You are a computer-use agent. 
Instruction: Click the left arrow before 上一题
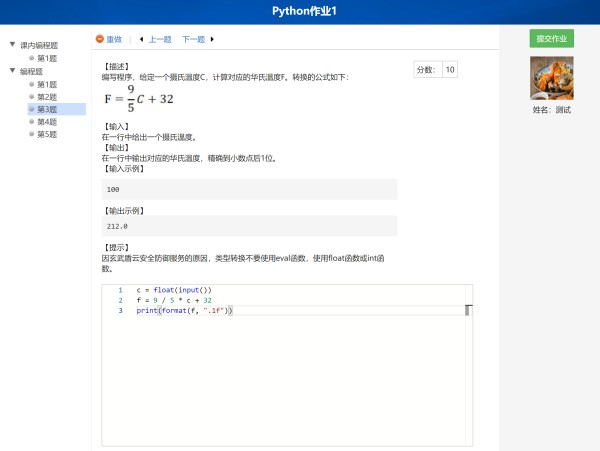click(141, 39)
